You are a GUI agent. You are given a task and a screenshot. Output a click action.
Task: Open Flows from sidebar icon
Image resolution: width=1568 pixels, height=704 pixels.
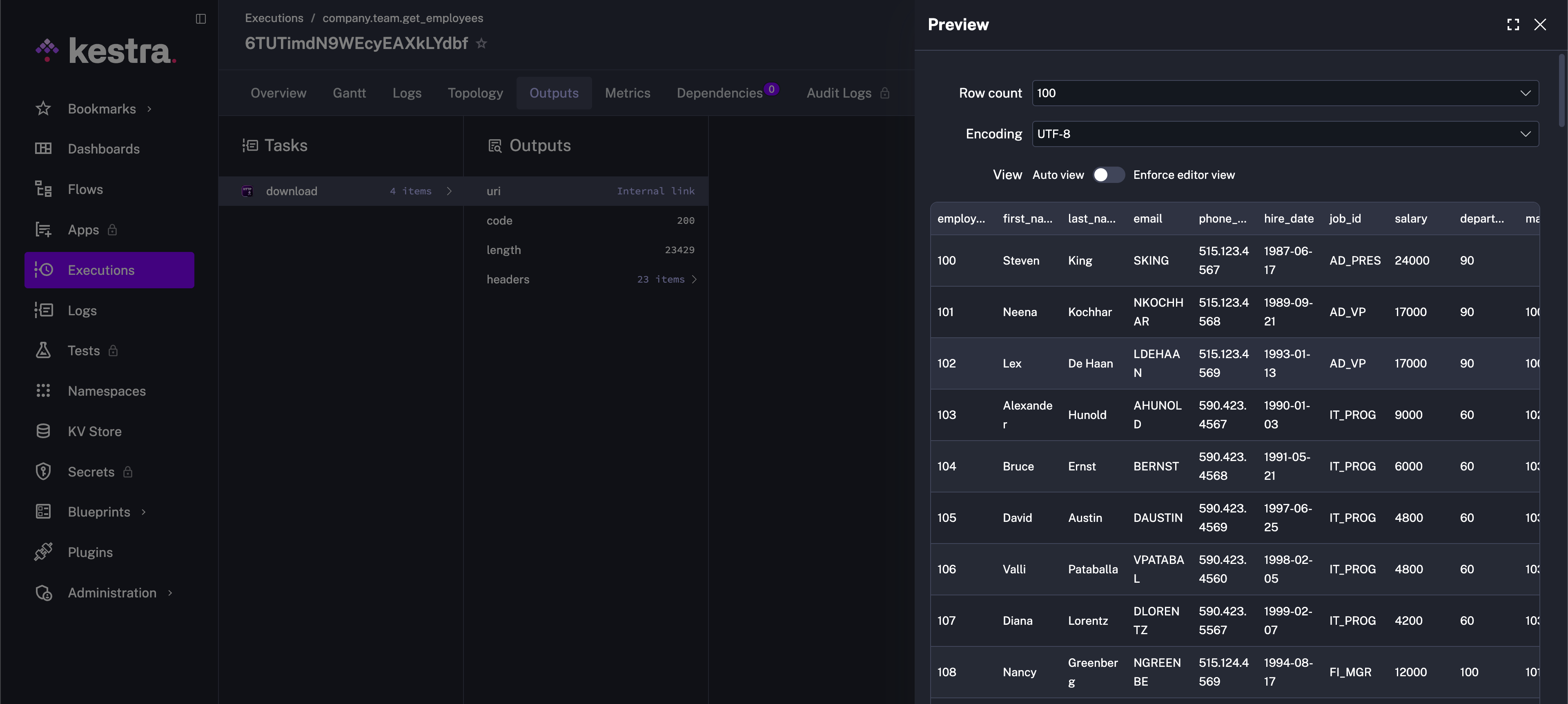pyautogui.click(x=43, y=189)
